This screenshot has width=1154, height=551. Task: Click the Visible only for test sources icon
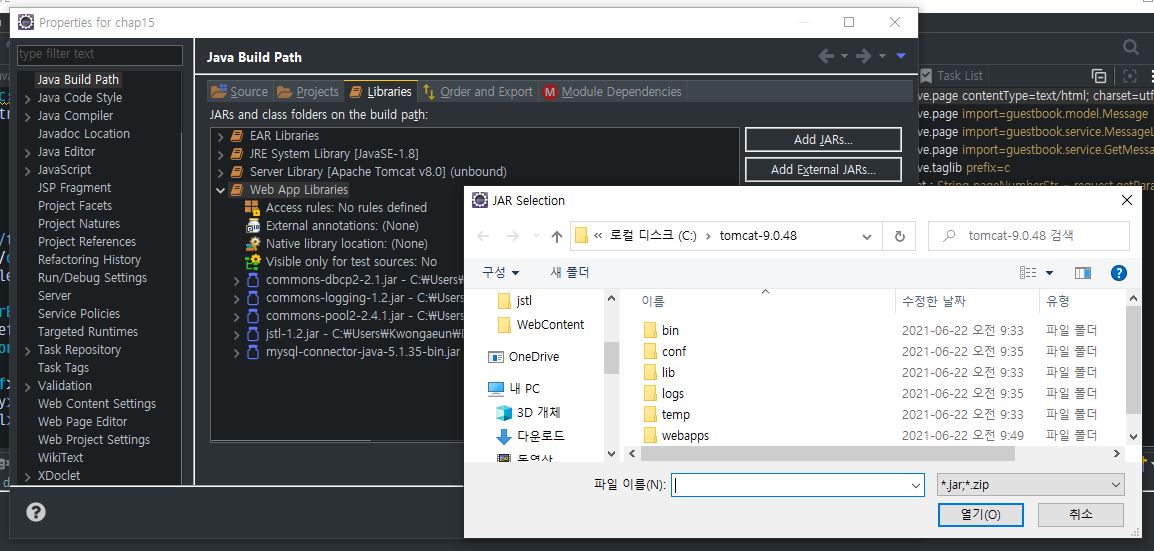[x=252, y=261]
